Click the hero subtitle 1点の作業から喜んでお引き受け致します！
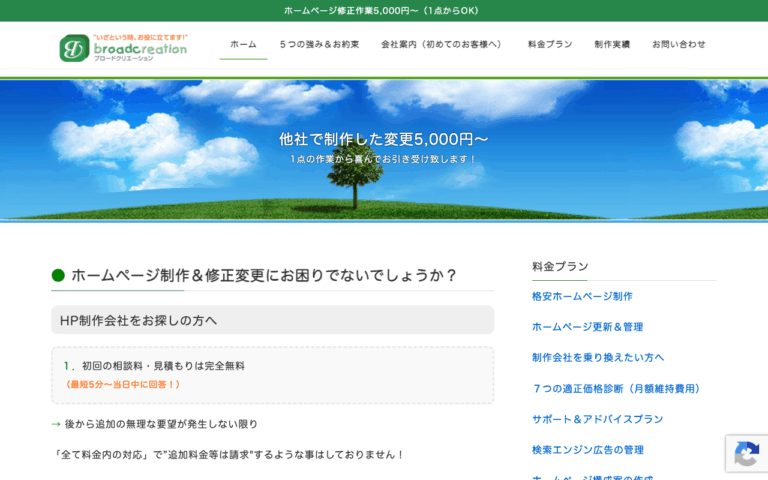Screen dimensions: 768x480 click(383, 159)
